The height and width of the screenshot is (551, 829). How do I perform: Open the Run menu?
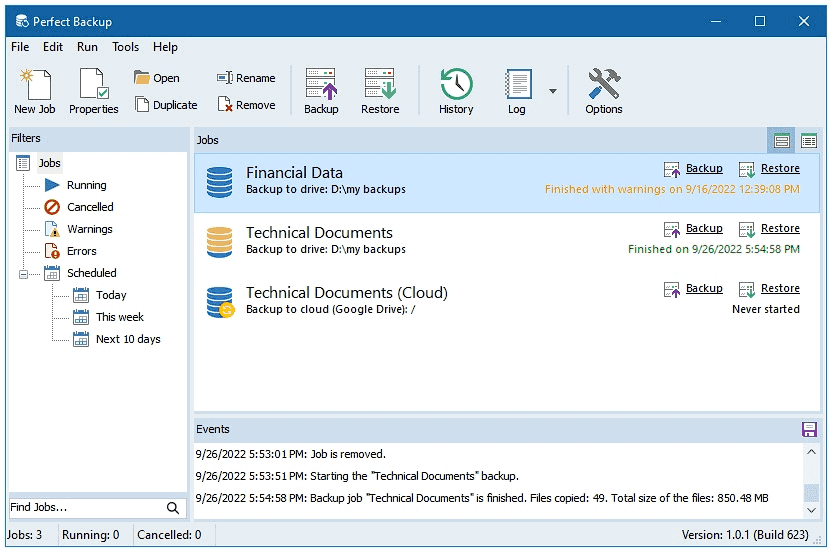pos(87,47)
